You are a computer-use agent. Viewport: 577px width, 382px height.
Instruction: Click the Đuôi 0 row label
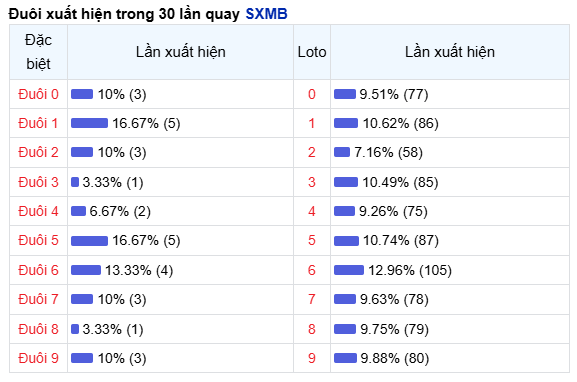tap(38, 94)
